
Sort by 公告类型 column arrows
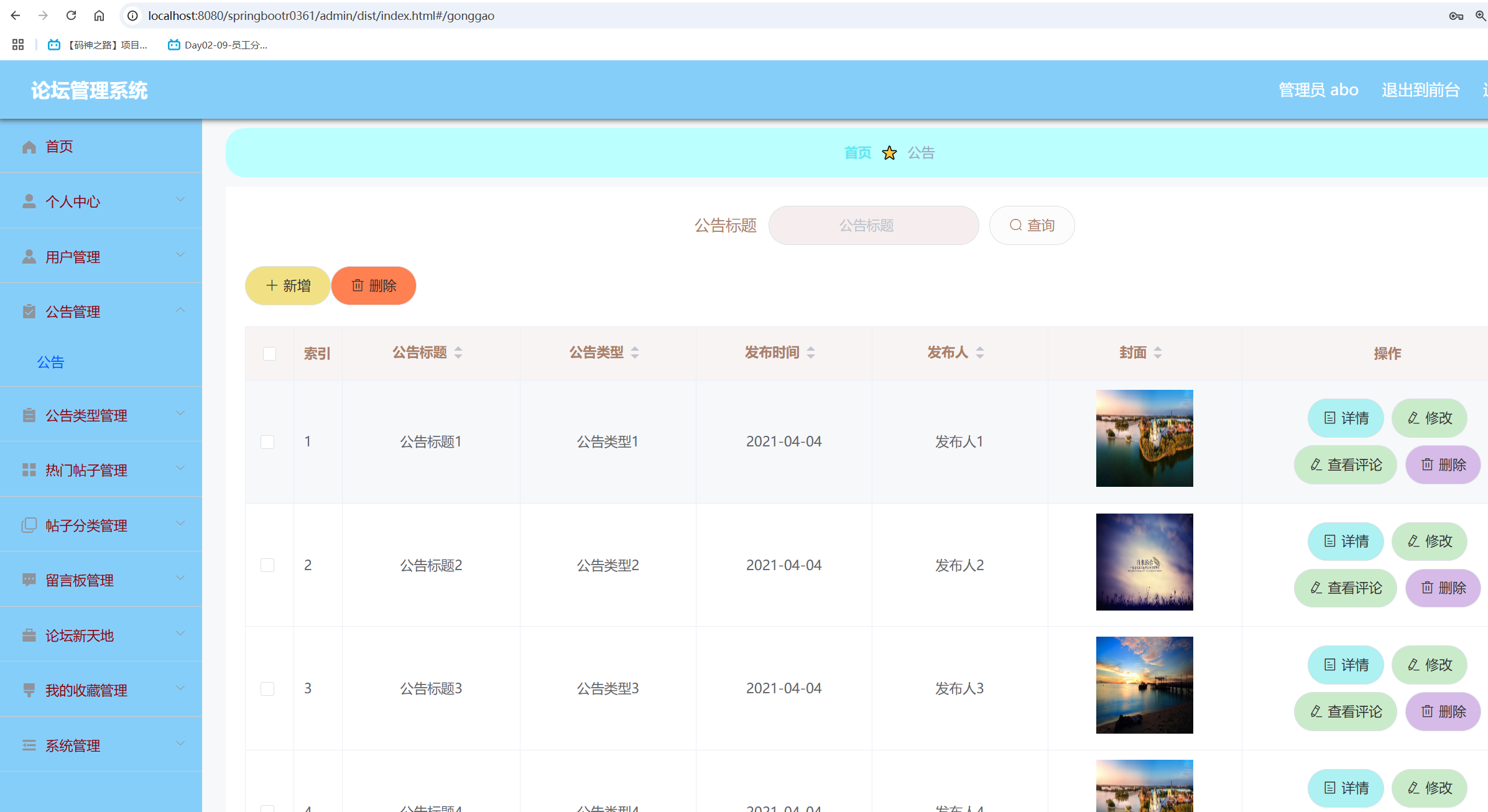(x=635, y=353)
